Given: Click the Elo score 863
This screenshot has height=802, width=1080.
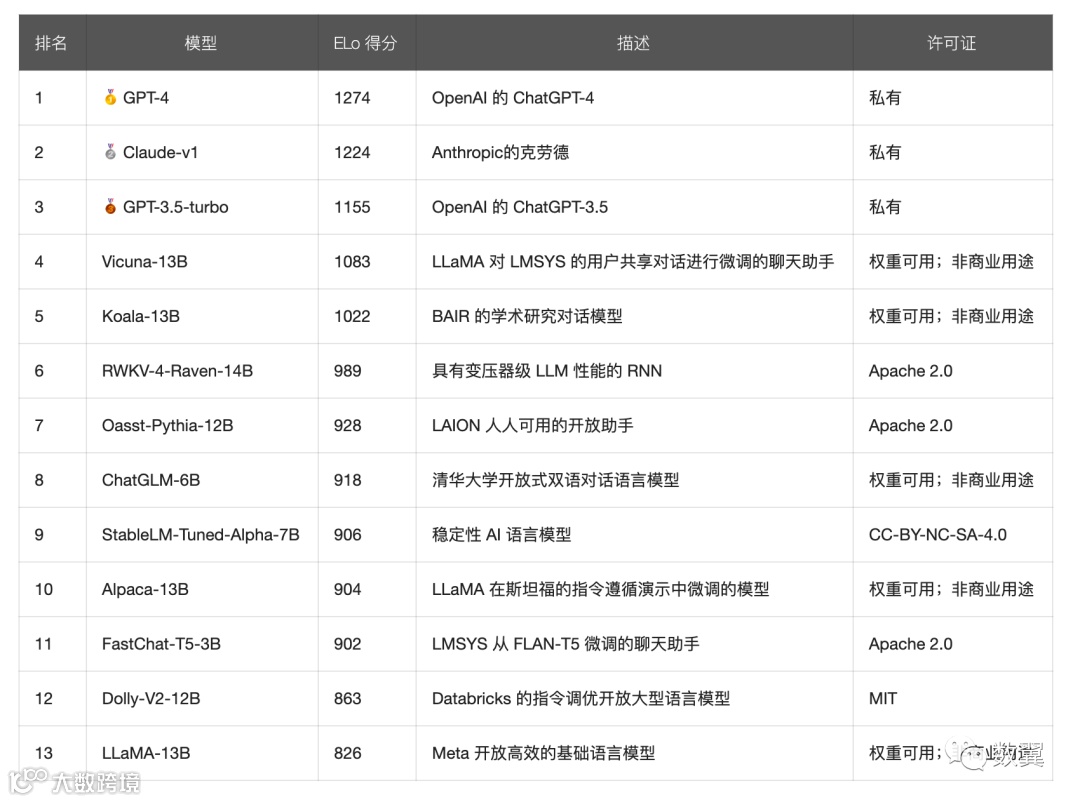Looking at the screenshot, I should (347, 698).
